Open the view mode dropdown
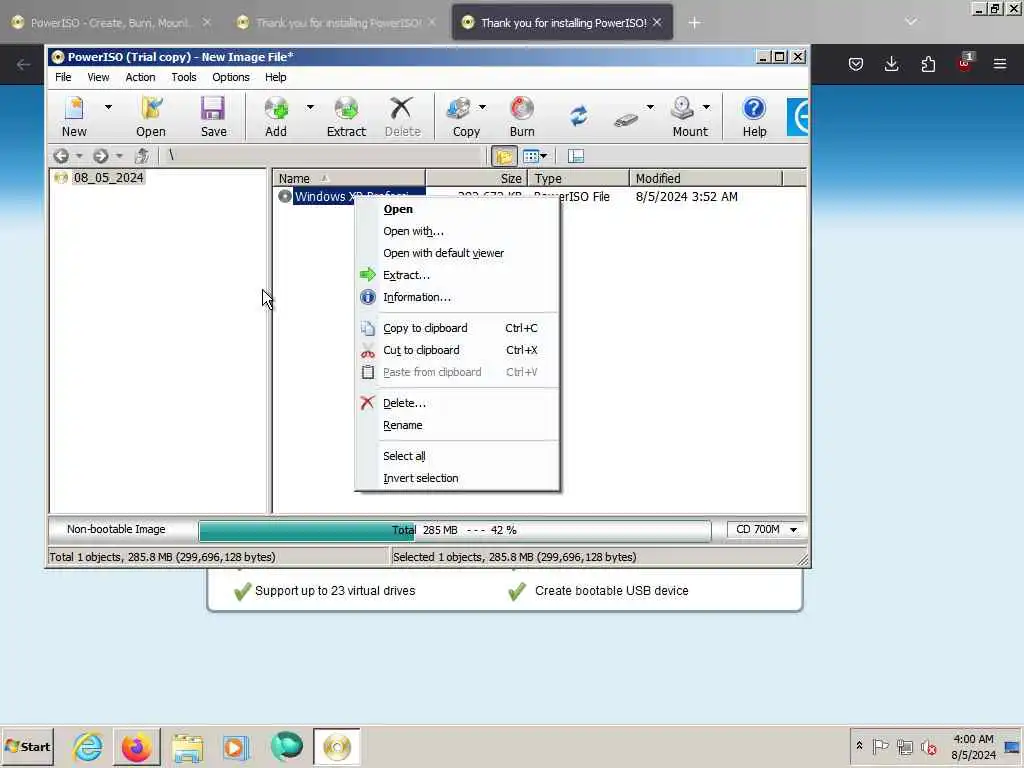The height and width of the screenshot is (768, 1024). tap(535, 156)
